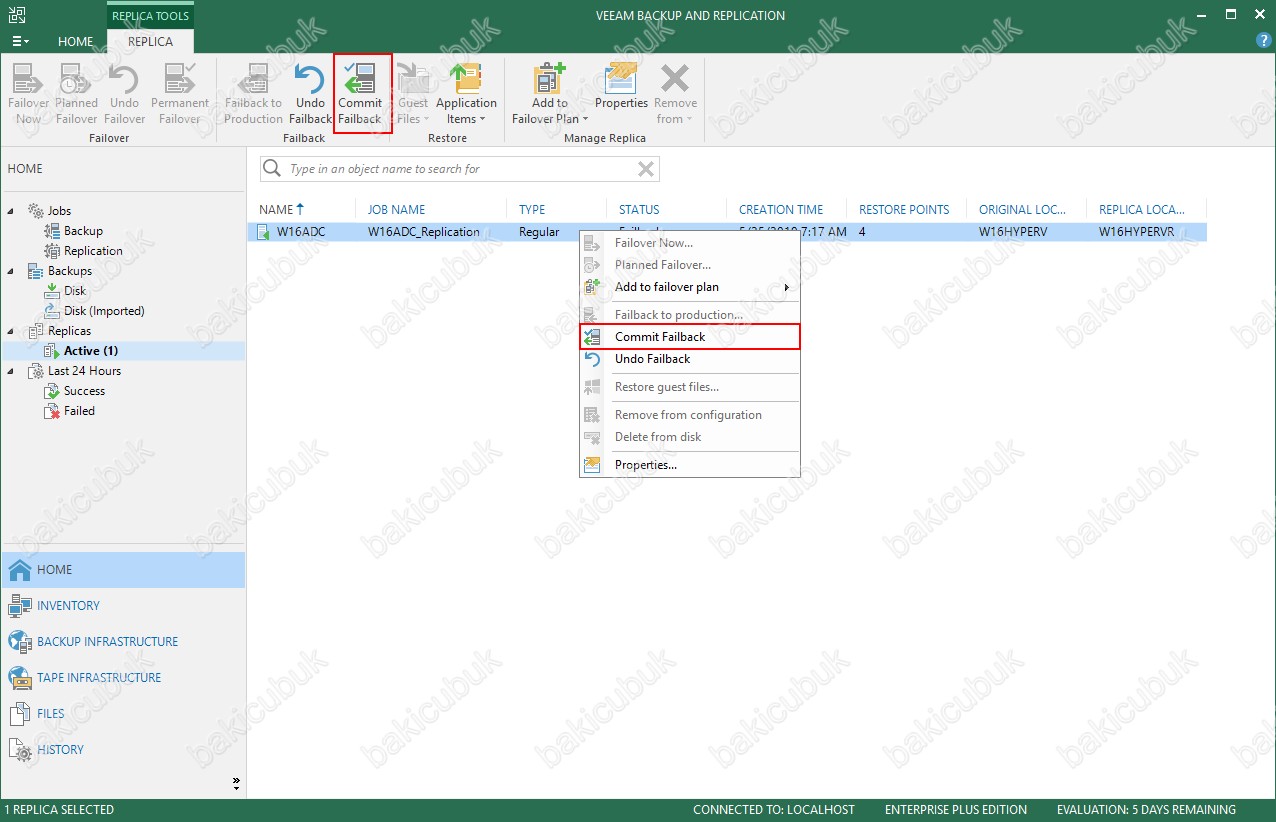Choose Properties... from the context menu
Image resolution: width=1276 pixels, height=822 pixels.
[690, 465]
